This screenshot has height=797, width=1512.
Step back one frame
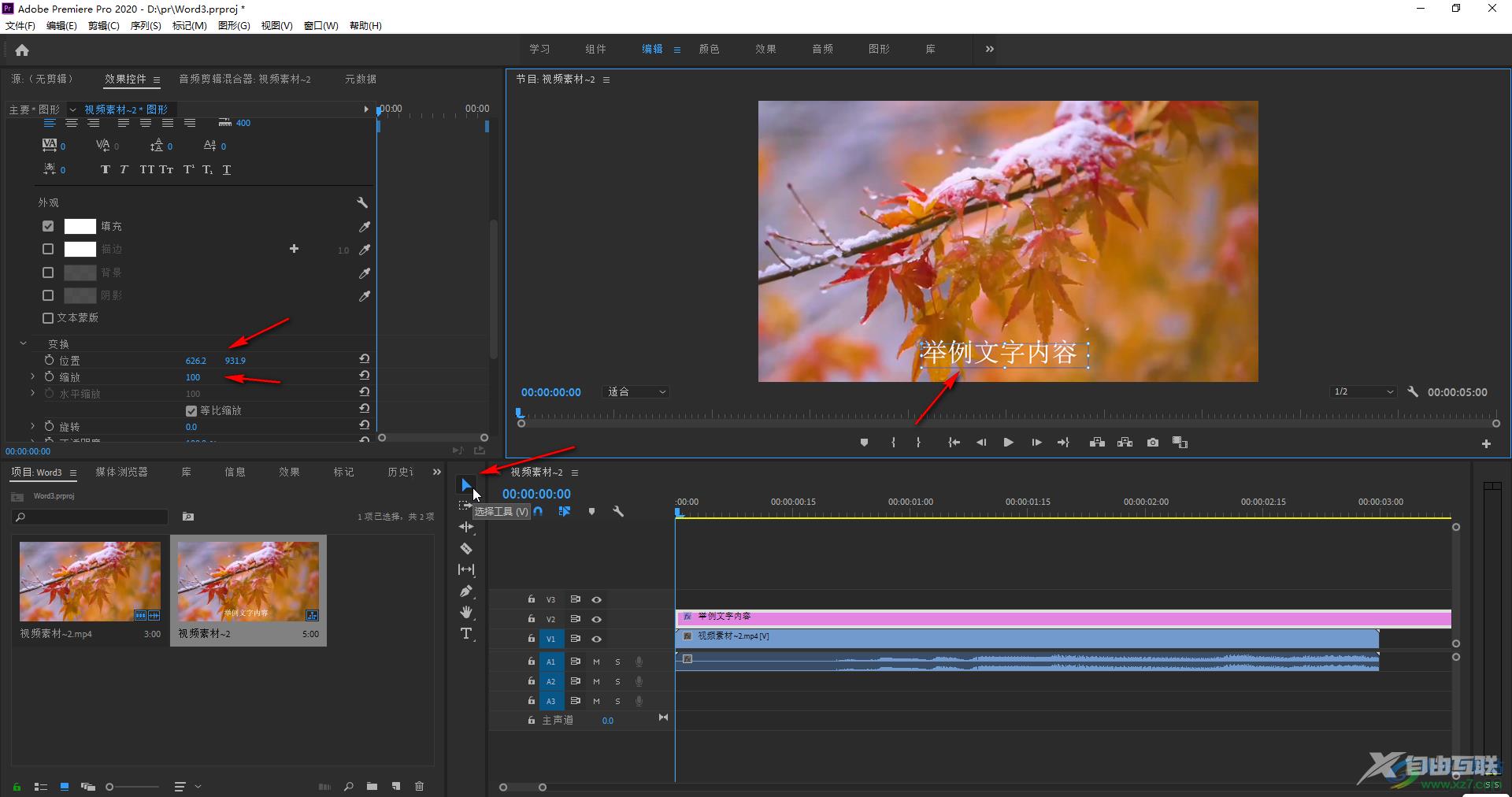[981, 443]
